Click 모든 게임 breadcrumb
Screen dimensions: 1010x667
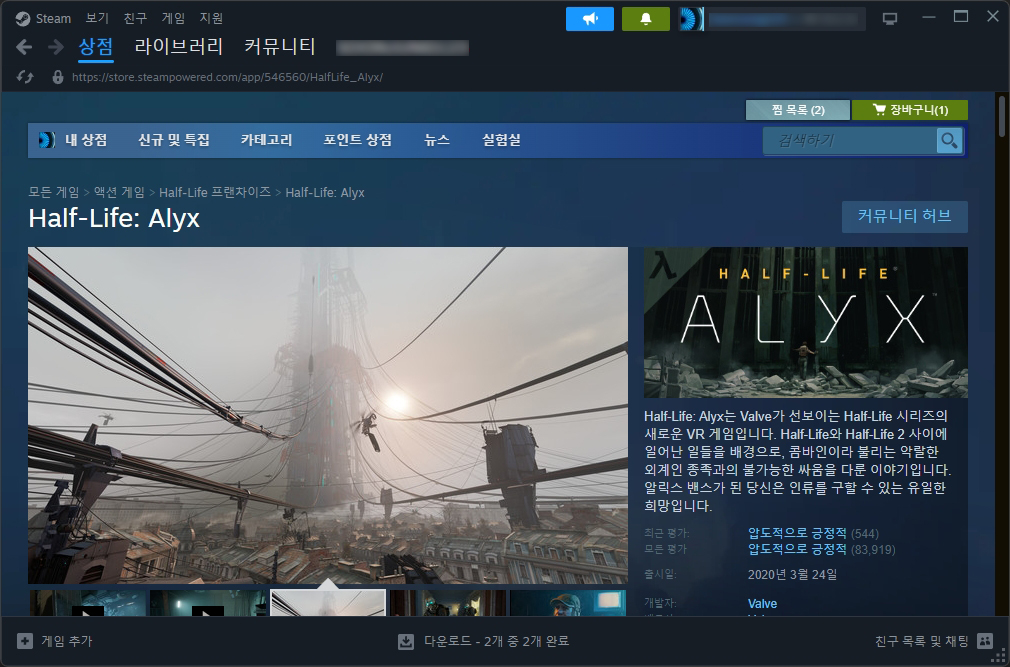(x=53, y=193)
